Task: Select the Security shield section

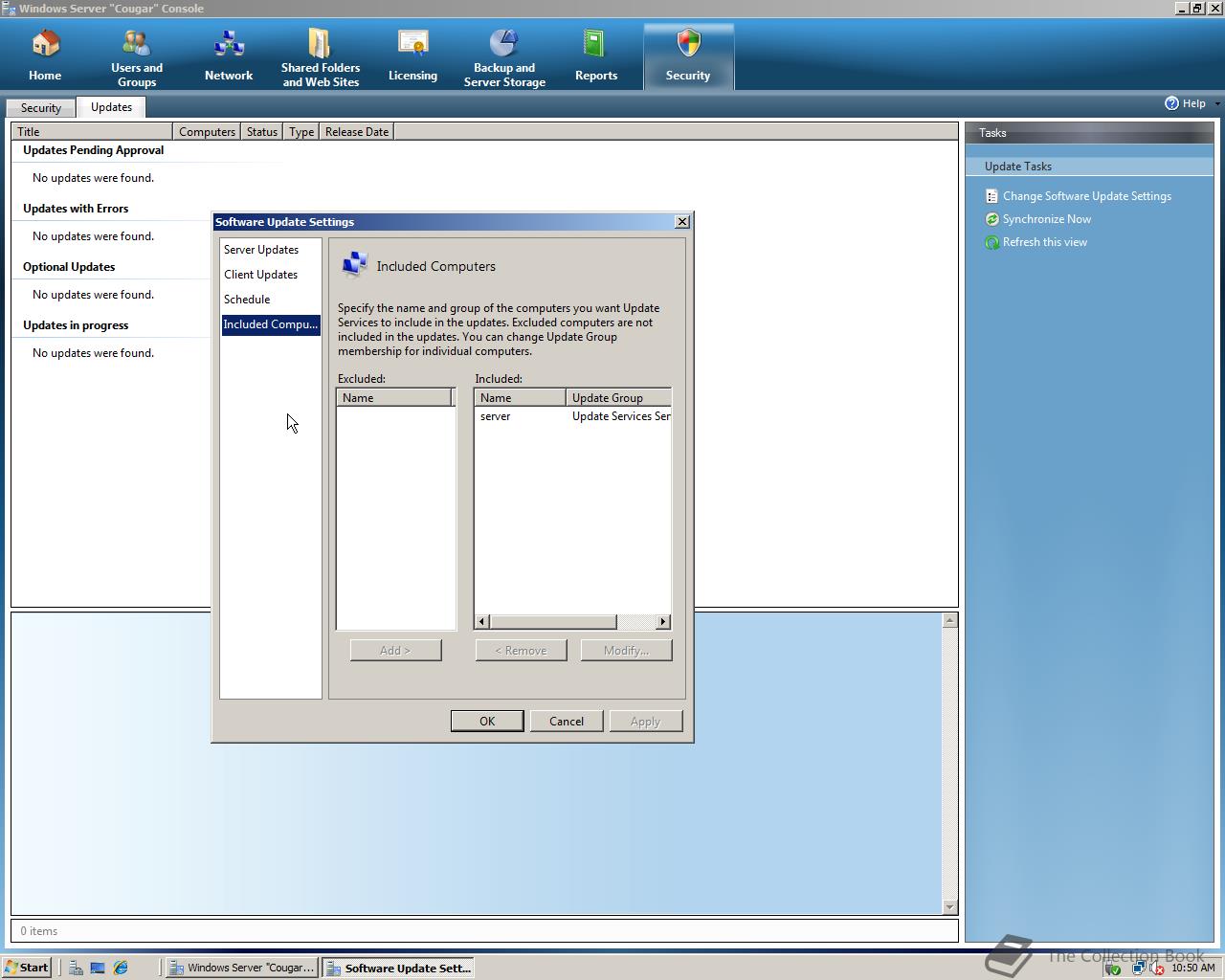Action: point(688,56)
